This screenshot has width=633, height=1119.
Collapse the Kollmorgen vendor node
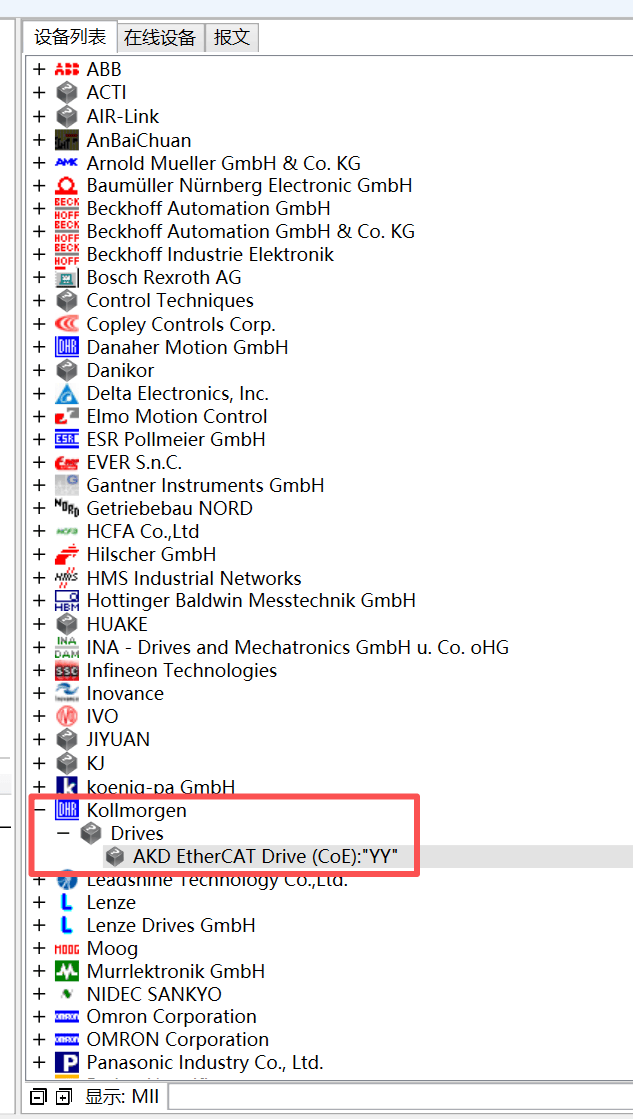[39, 810]
